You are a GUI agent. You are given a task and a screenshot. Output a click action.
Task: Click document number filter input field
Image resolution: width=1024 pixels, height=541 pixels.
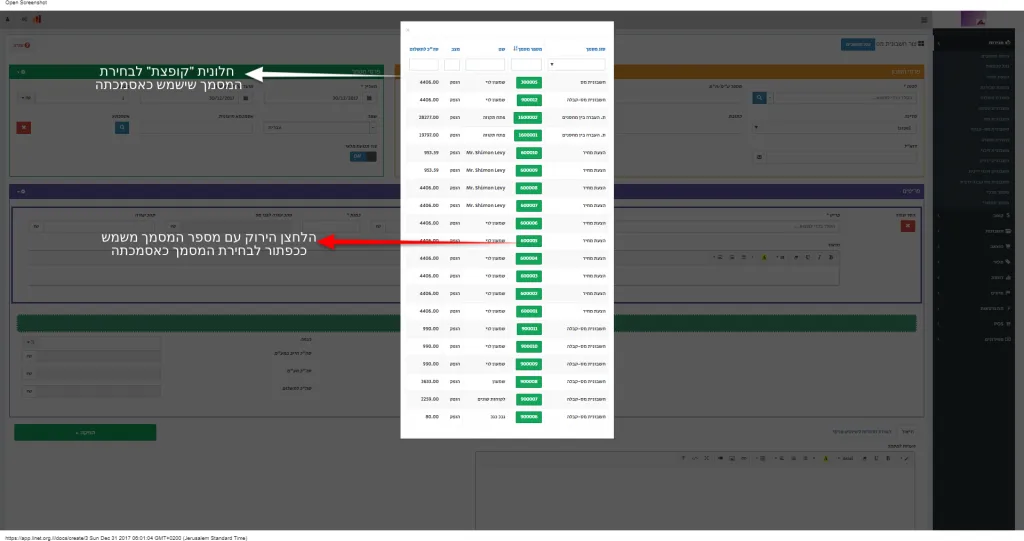tap(526, 65)
